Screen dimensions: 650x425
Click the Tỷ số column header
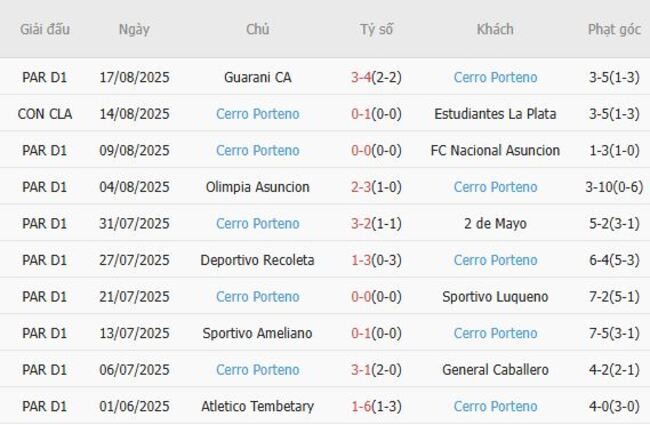[x=376, y=29]
